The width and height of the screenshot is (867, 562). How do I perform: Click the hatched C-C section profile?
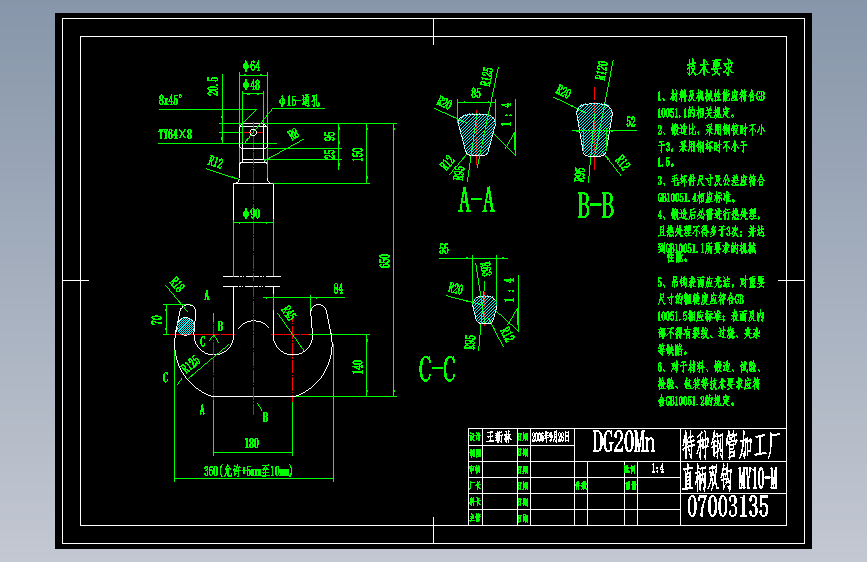(x=484, y=309)
